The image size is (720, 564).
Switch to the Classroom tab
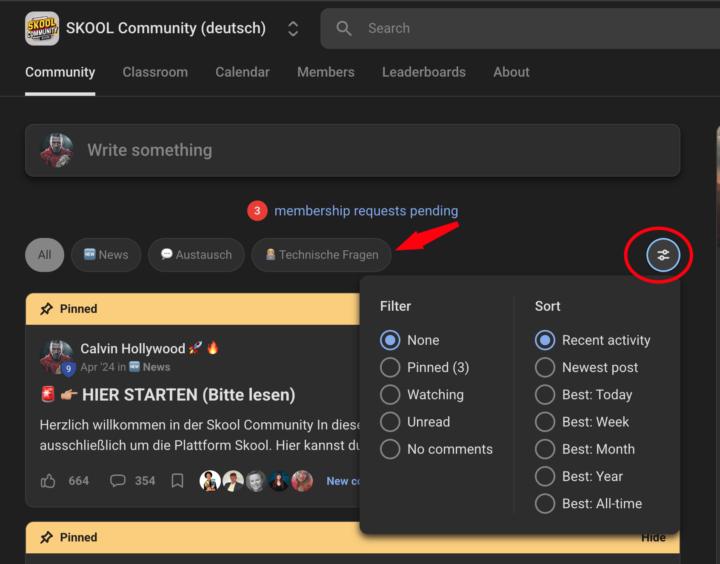click(155, 72)
